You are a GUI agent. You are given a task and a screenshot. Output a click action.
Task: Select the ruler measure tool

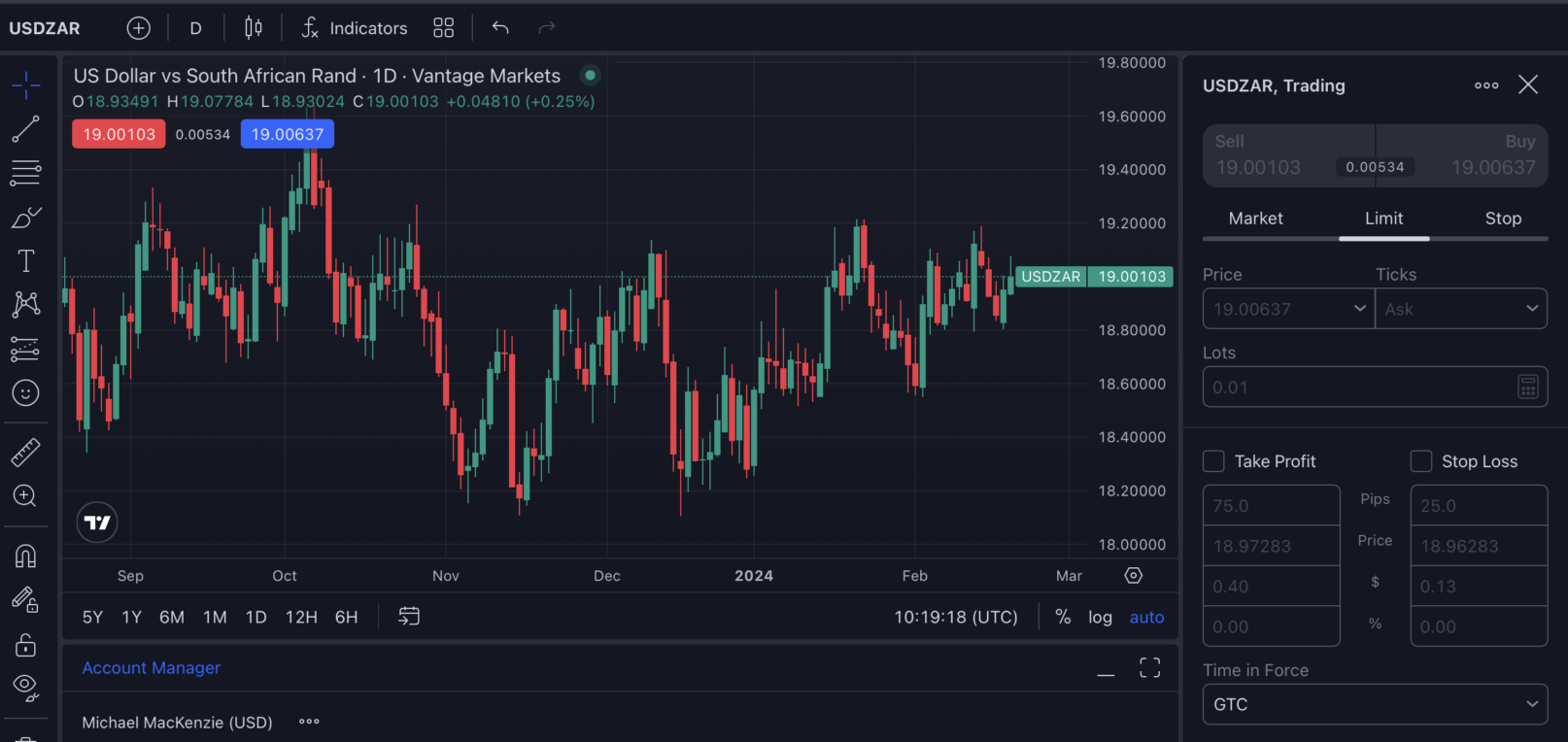click(x=26, y=452)
